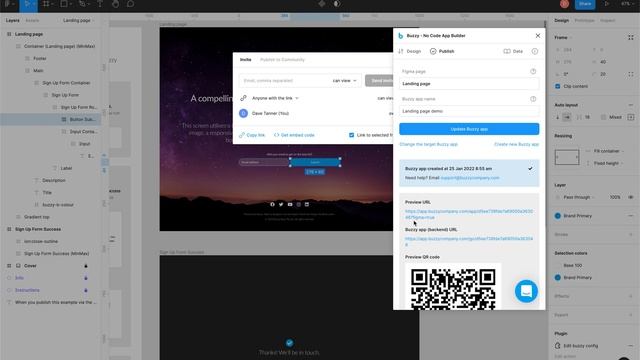Select the Move tool in toolbar

tap(27, 4)
